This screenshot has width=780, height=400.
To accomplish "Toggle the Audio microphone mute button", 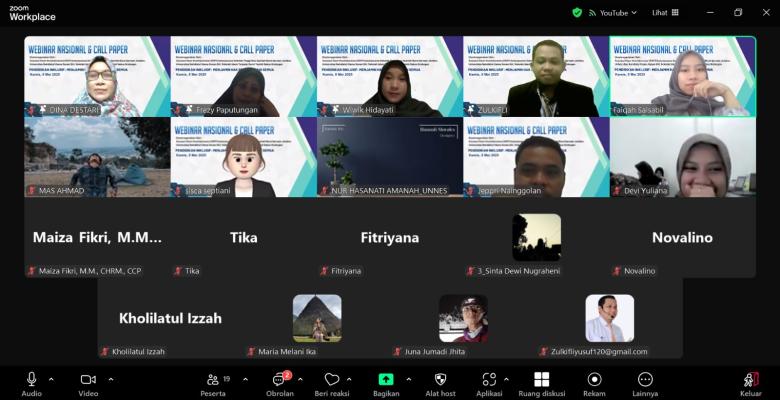I will [x=31, y=380].
